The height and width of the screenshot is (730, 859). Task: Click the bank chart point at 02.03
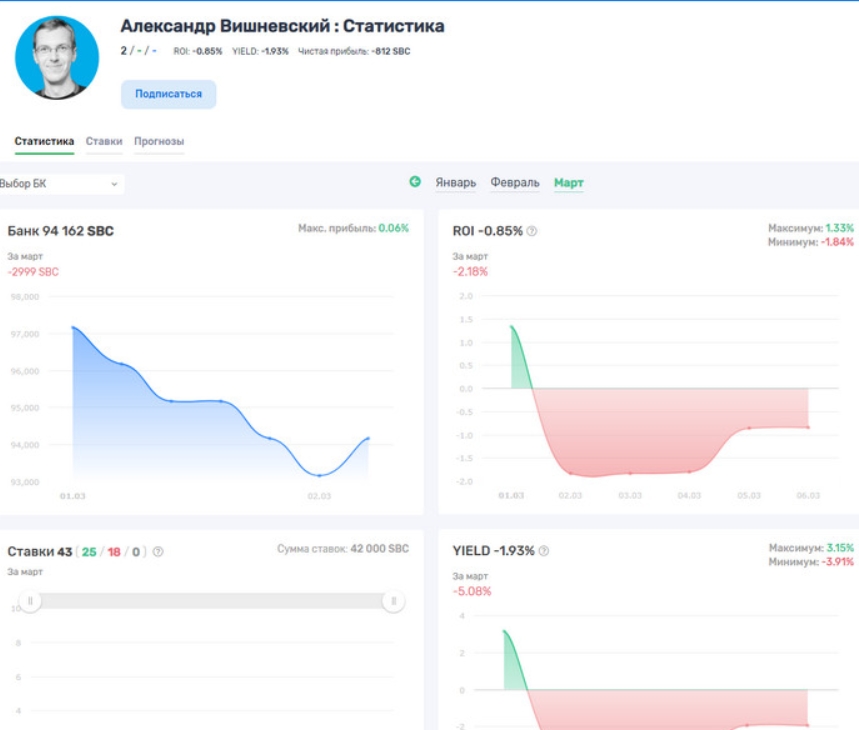click(x=319, y=475)
